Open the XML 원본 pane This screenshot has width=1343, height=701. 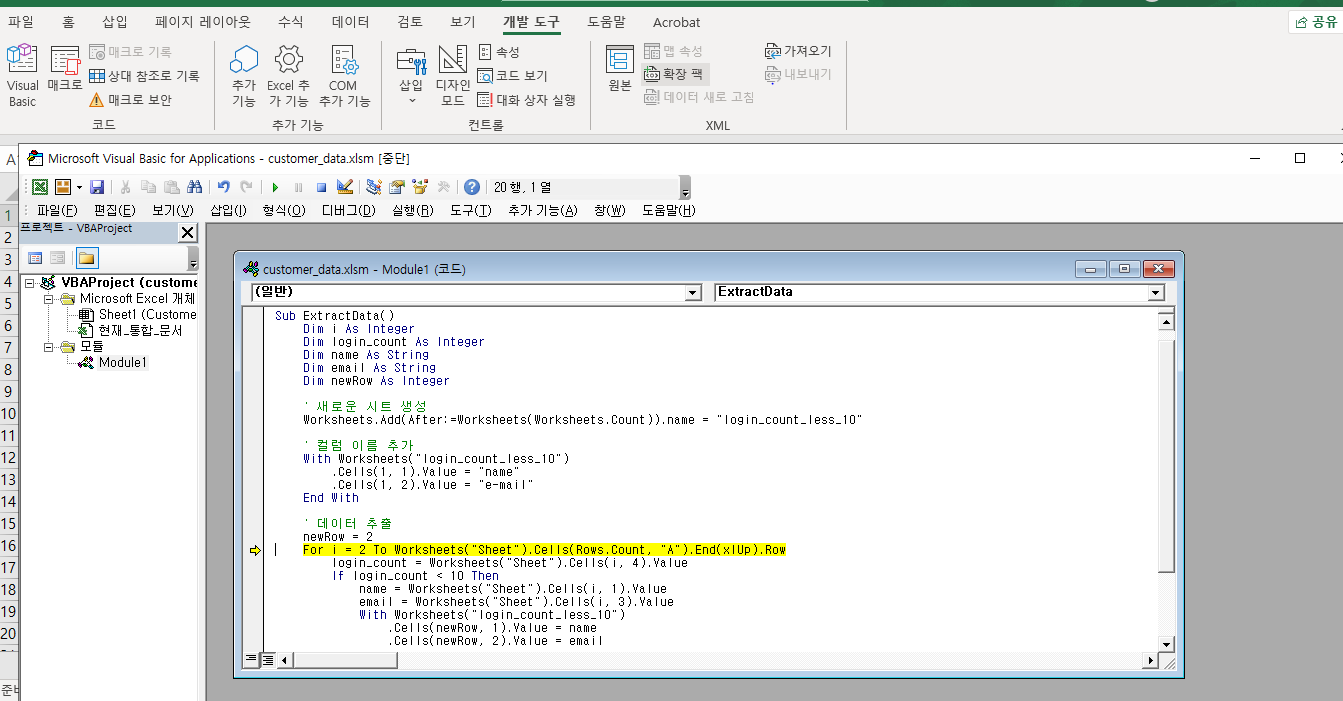tap(620, 69)
